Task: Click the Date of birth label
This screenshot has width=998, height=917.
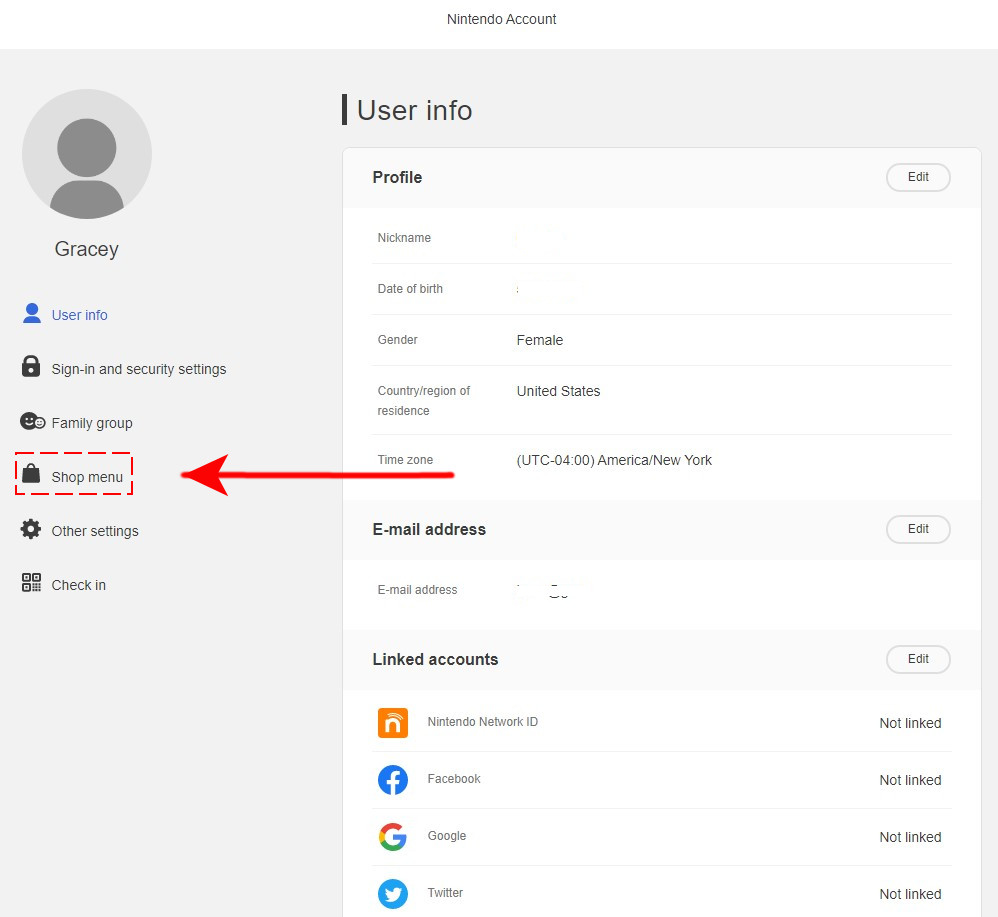Action: pos(410,288)
